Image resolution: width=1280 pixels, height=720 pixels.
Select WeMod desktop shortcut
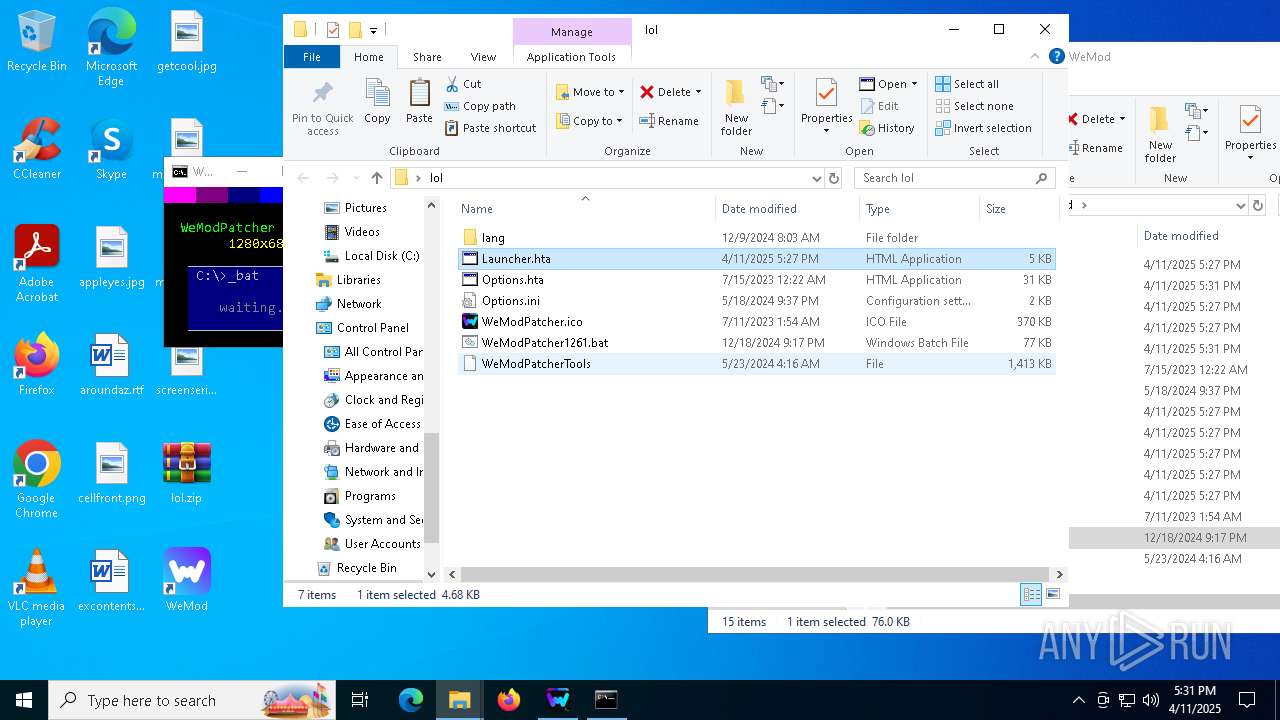point(187,580)
